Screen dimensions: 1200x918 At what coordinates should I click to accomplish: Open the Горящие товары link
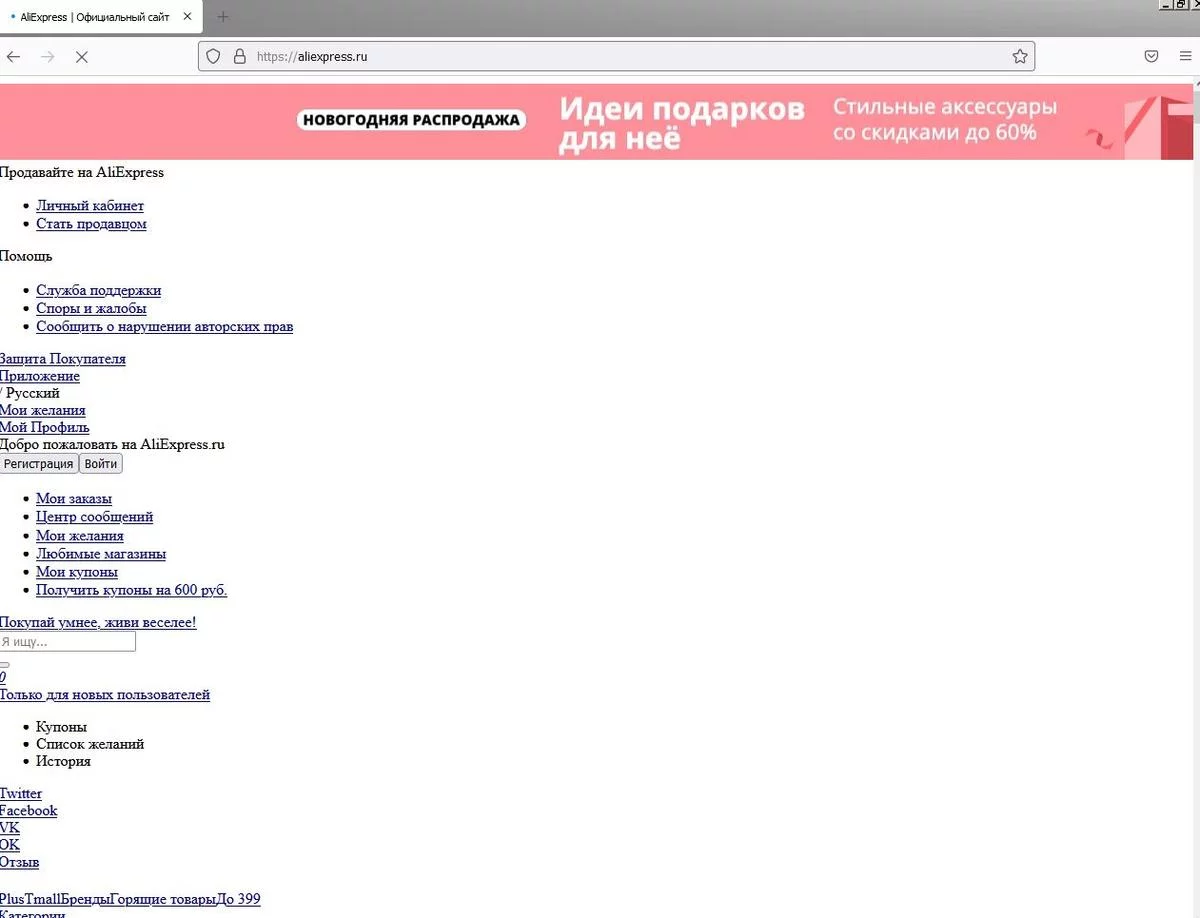(x=162, y=899)
